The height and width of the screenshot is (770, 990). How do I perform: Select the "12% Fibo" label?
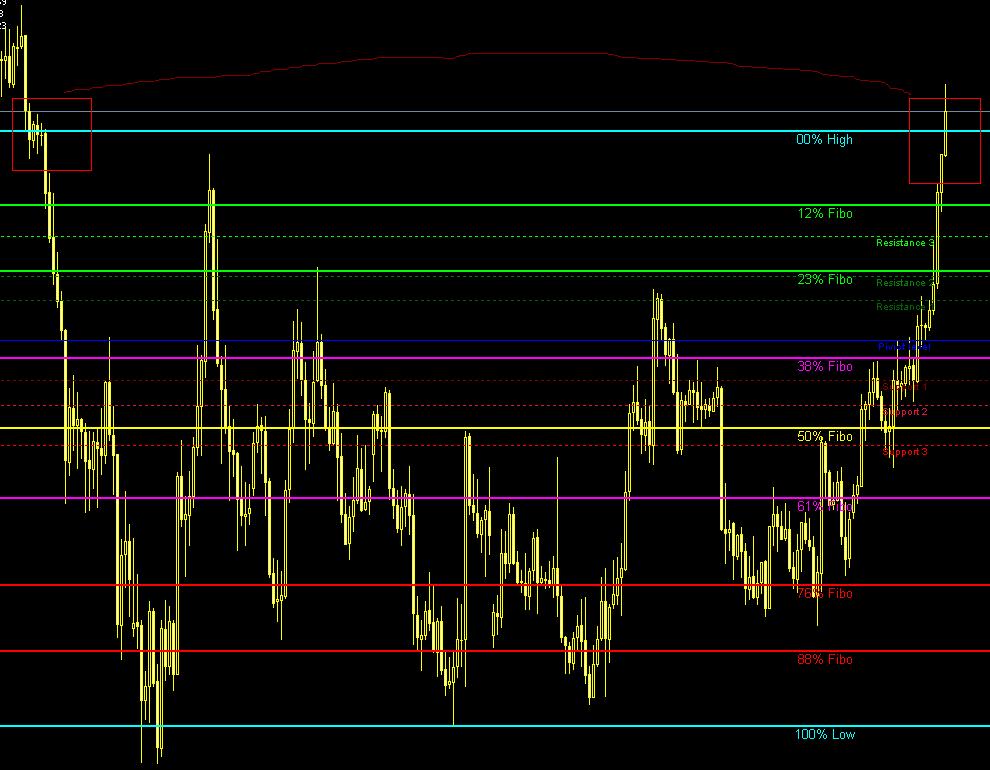pos(824,214)
